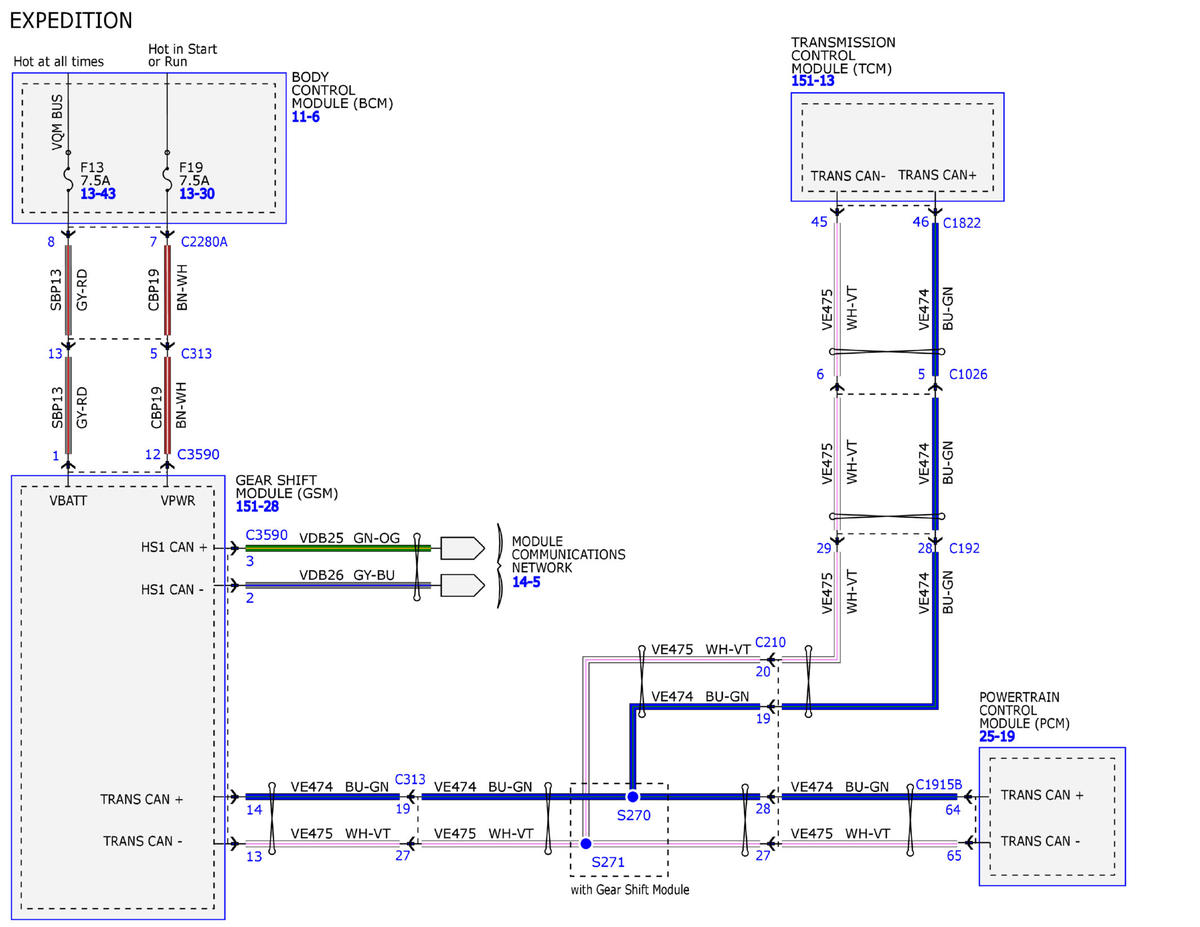The width and height of the screenshot is (1200, 927).
Task: Follow the 25-19 Powertrain Control Module link
Action: (997, 735)
